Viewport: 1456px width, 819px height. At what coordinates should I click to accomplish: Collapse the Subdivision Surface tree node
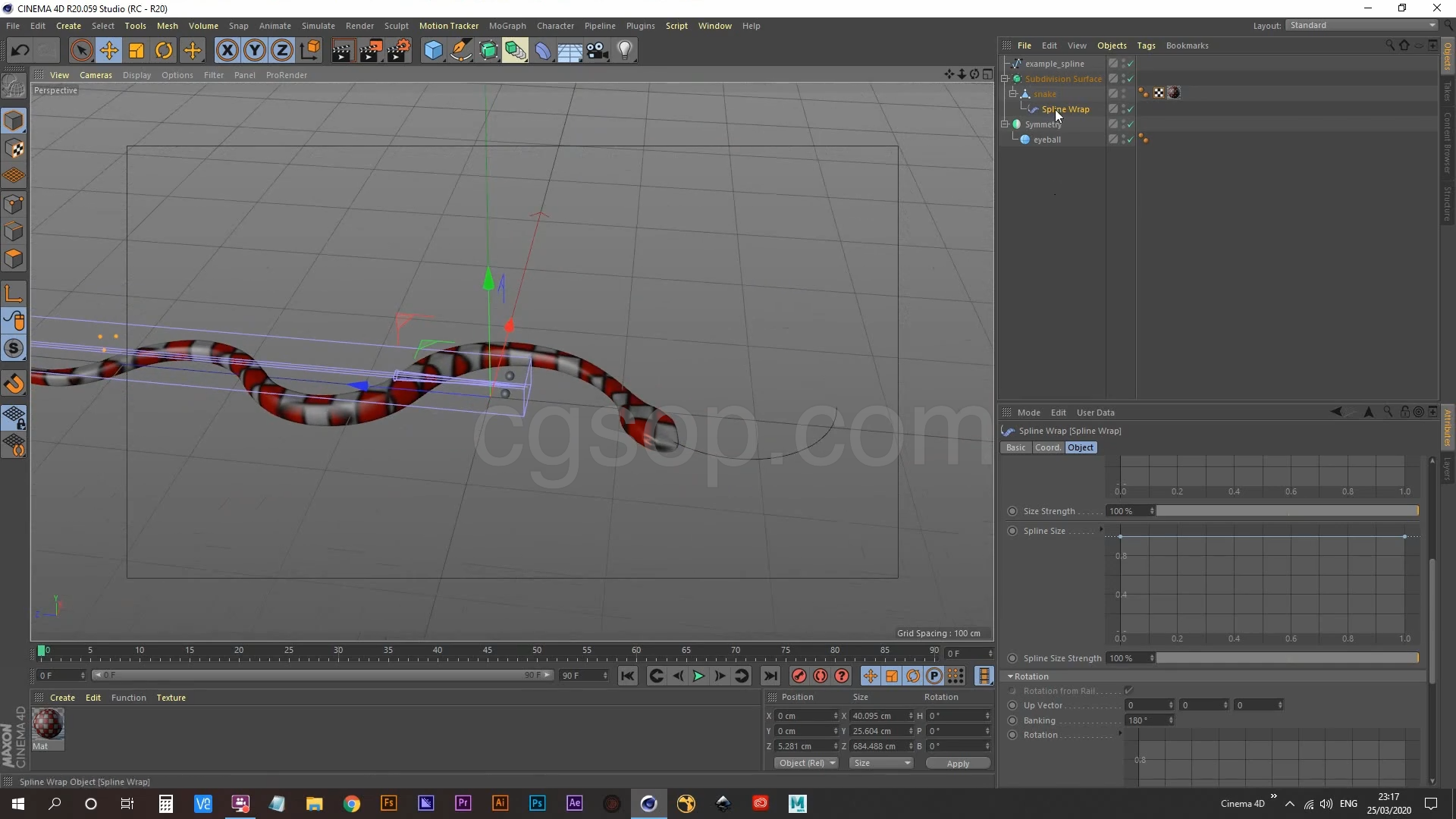tap(1005, 79)
